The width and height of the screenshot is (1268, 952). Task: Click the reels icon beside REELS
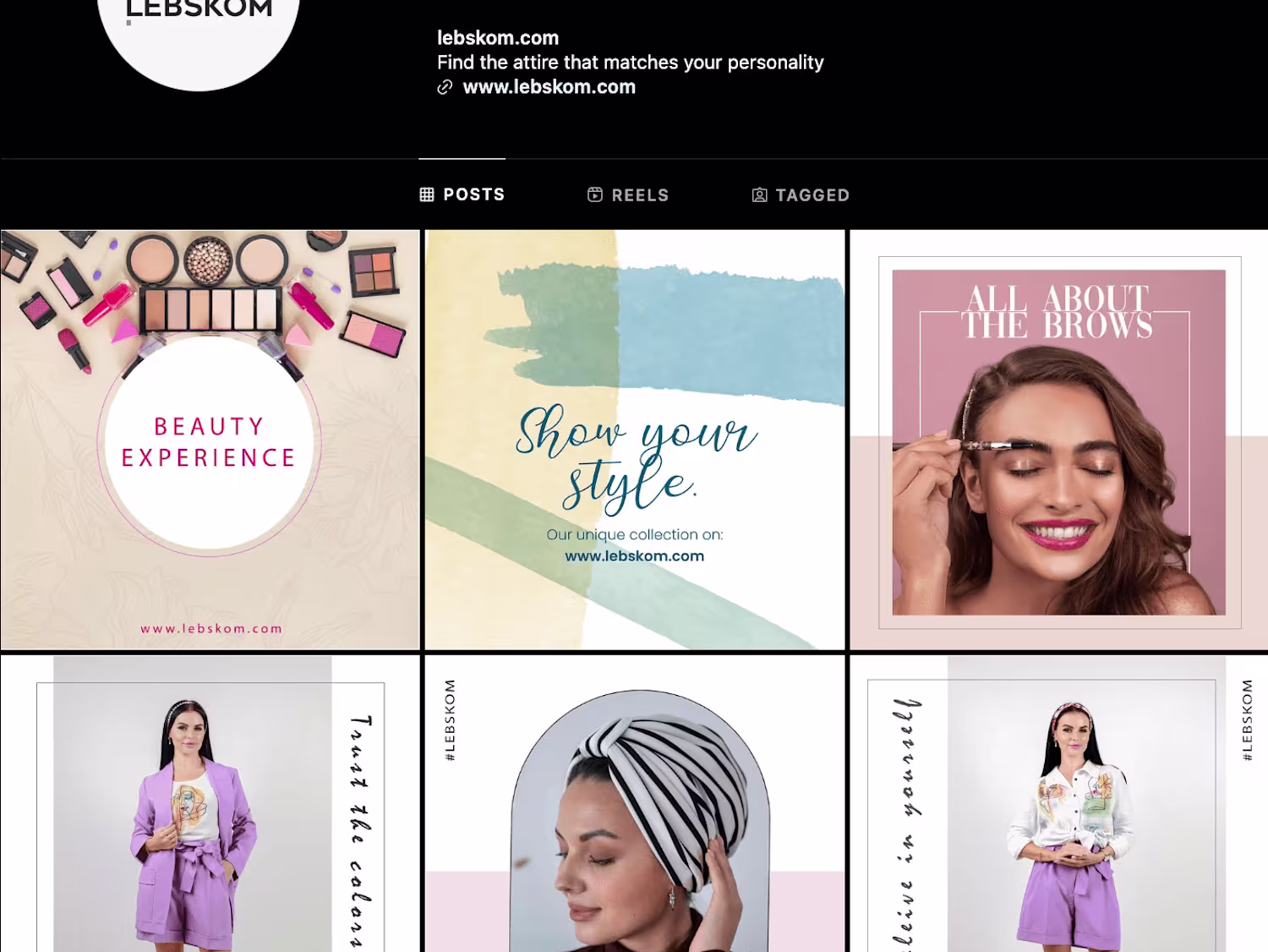pos(595,194)
